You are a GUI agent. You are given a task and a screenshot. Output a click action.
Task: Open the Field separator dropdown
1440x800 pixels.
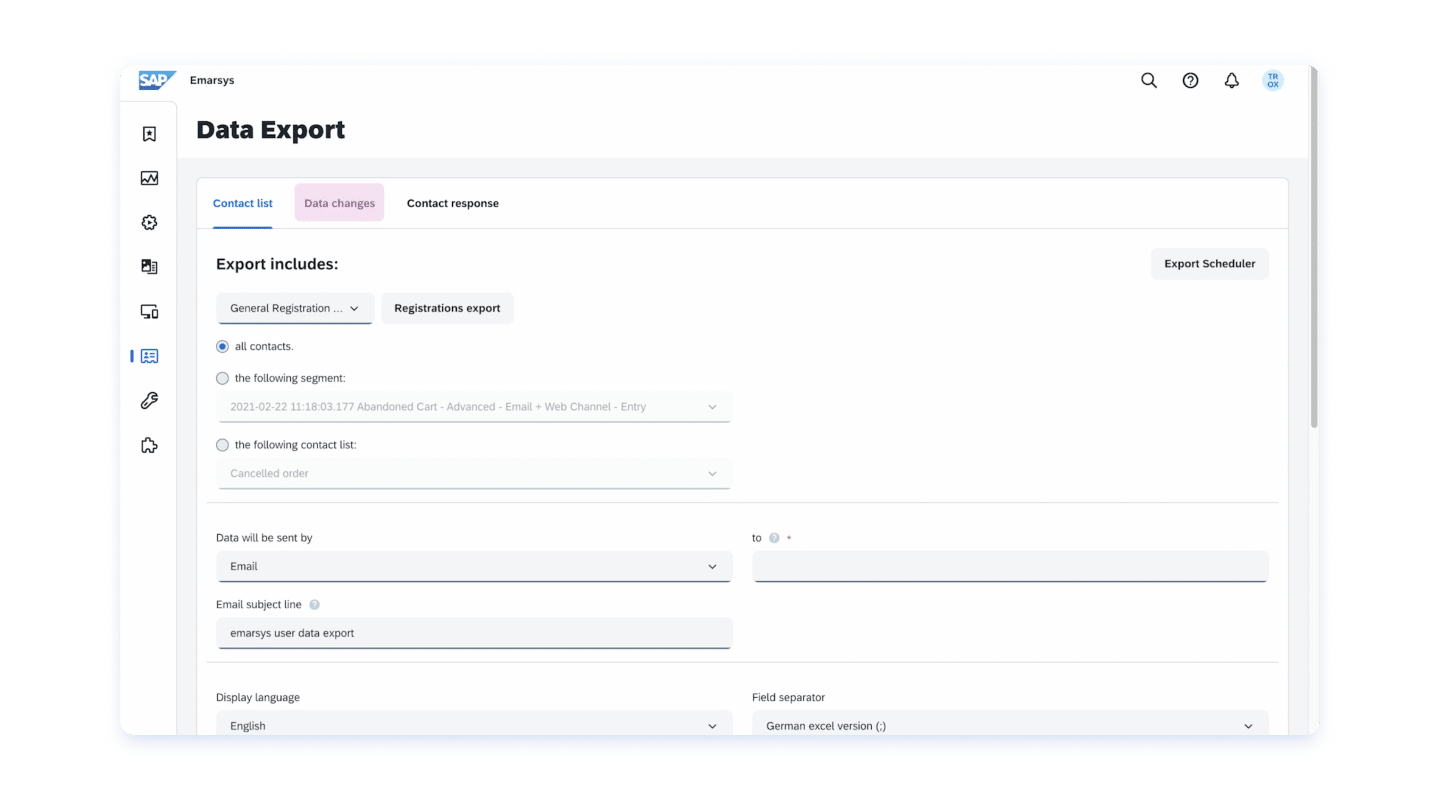tap(1010, 724)
